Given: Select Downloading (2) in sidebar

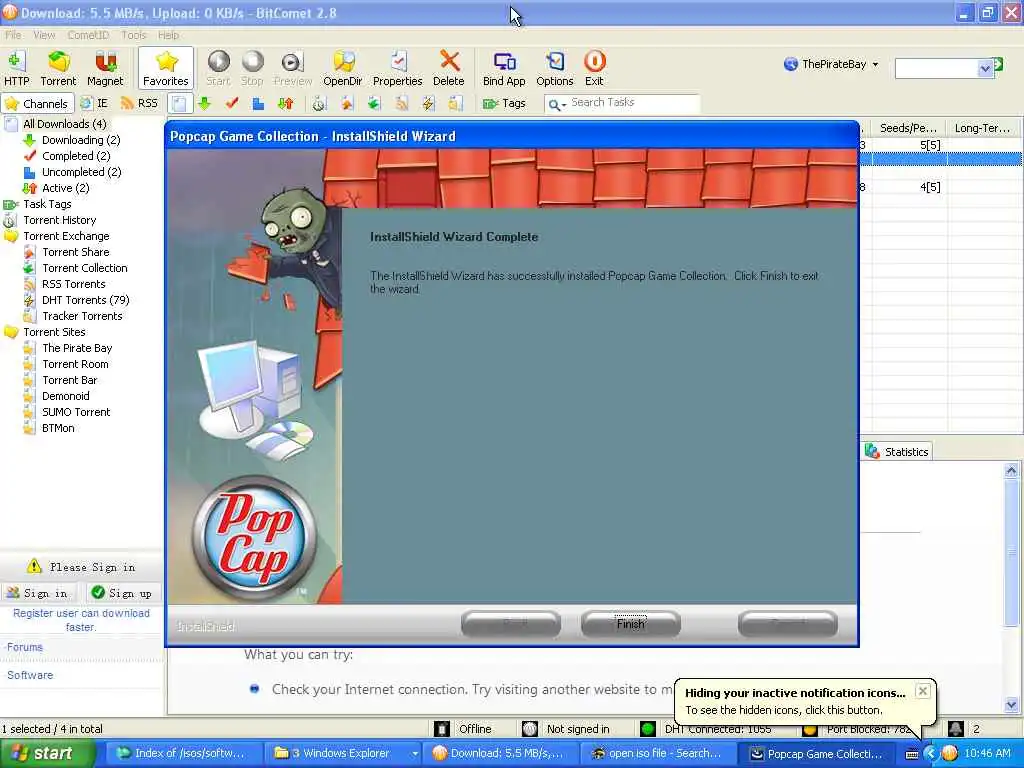Looking at the screenshot, I should [x=81, y=140].
